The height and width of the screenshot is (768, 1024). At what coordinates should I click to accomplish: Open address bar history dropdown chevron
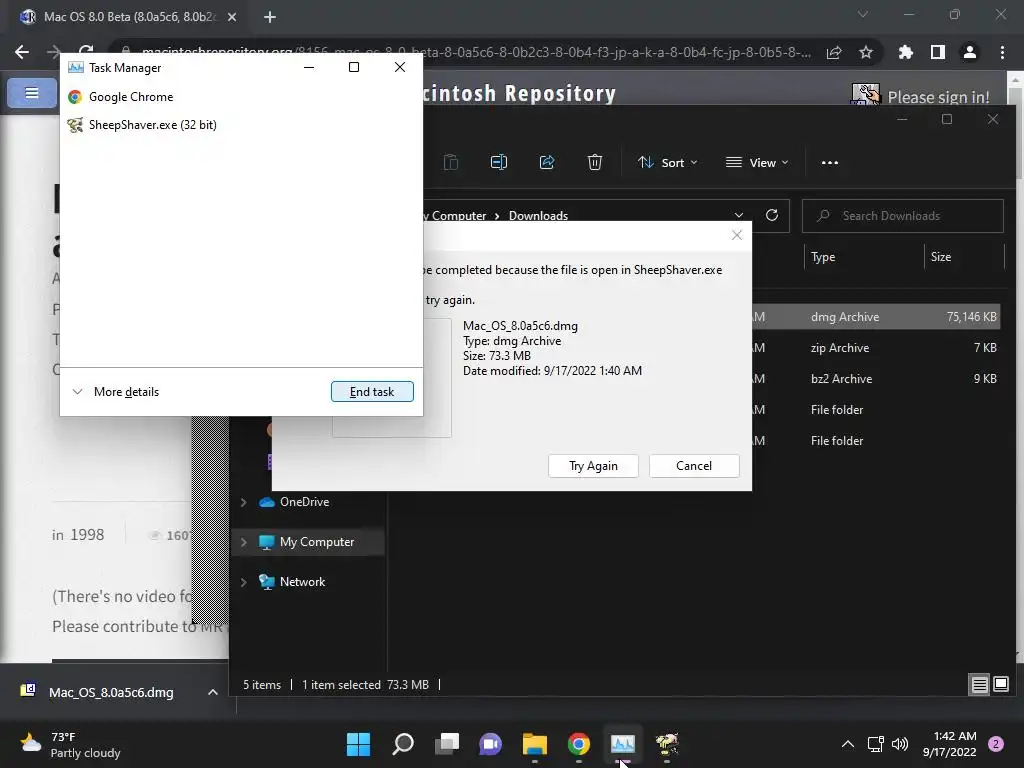[739, 216]
